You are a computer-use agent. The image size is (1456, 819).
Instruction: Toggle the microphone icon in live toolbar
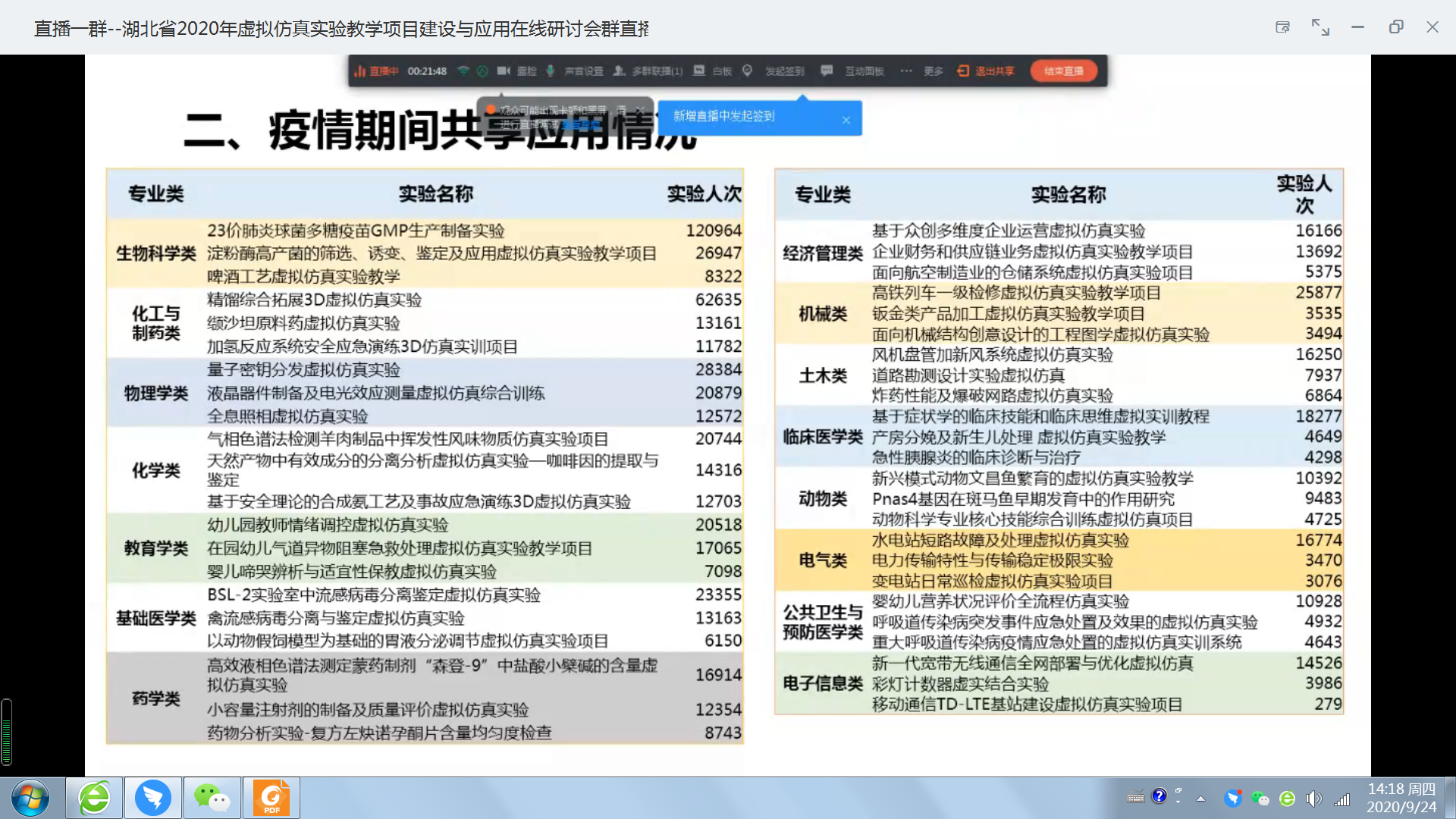pos(550,71)
